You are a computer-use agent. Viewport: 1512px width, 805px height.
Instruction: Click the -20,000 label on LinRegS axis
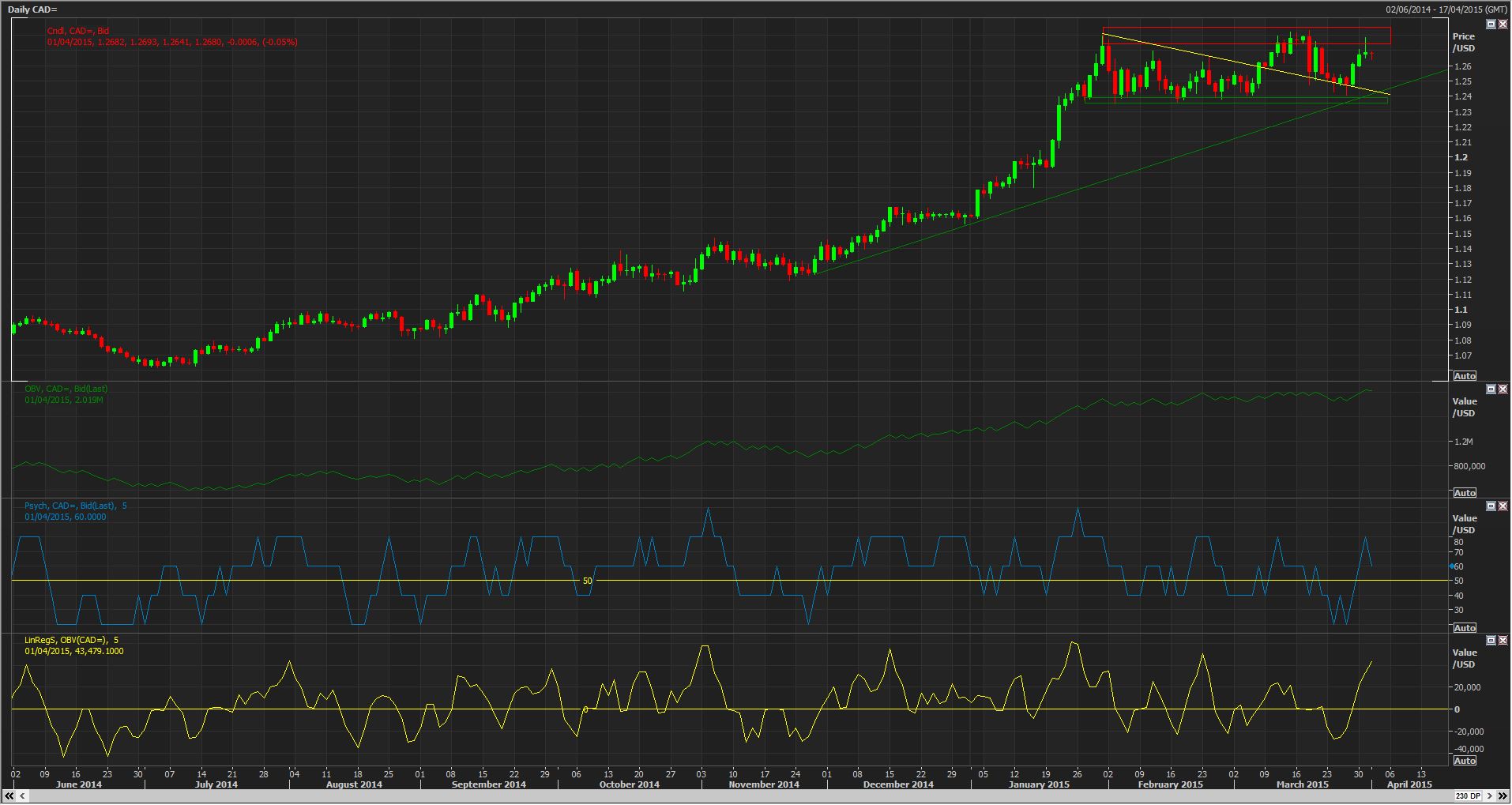(1469, 732)
